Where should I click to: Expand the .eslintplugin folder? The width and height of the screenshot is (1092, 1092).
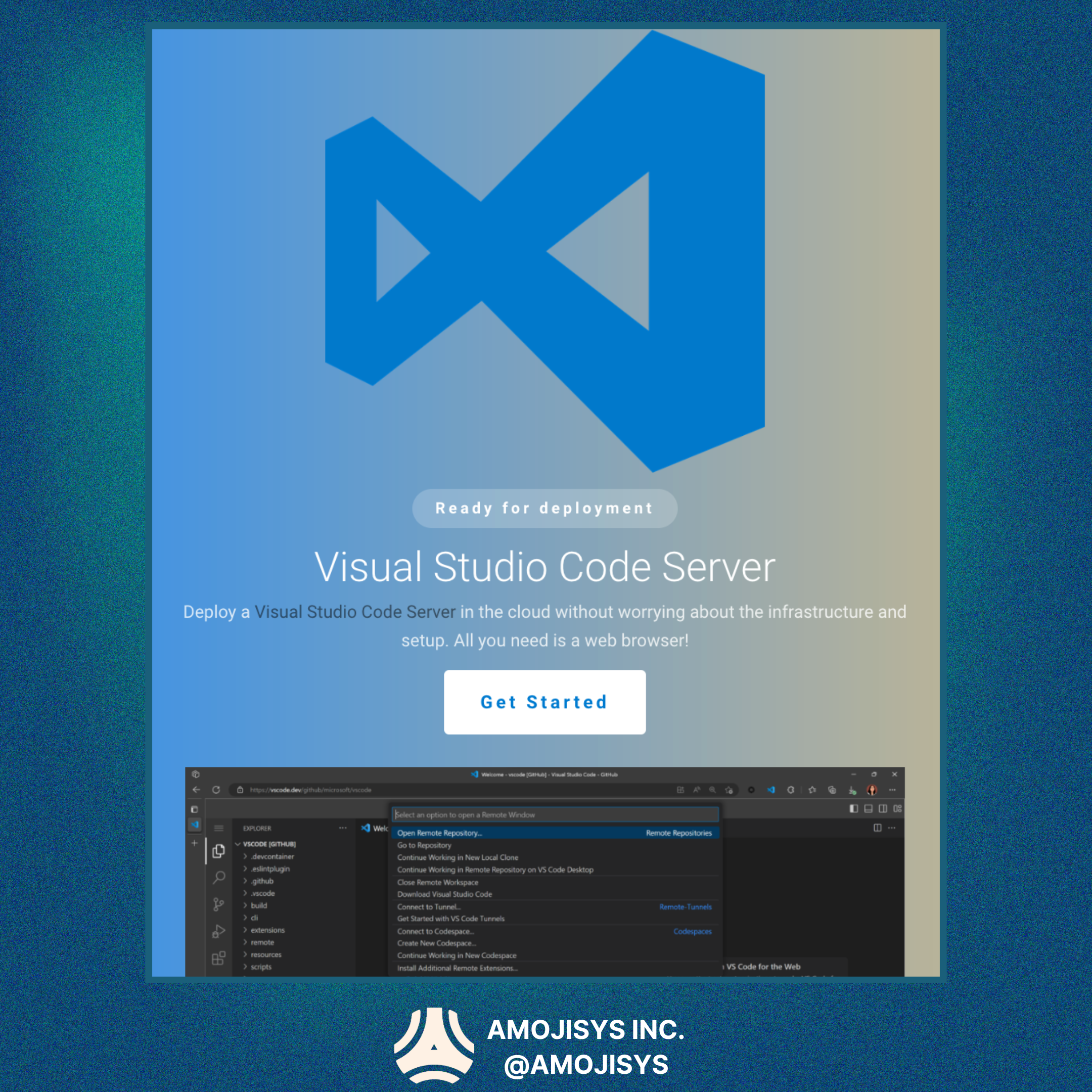click(270, 869)
